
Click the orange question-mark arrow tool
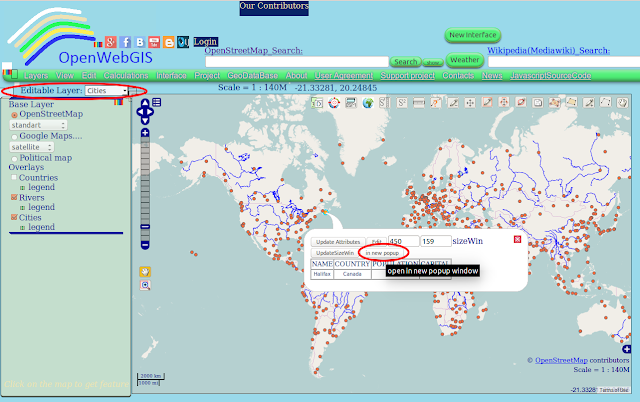point(436,103)
